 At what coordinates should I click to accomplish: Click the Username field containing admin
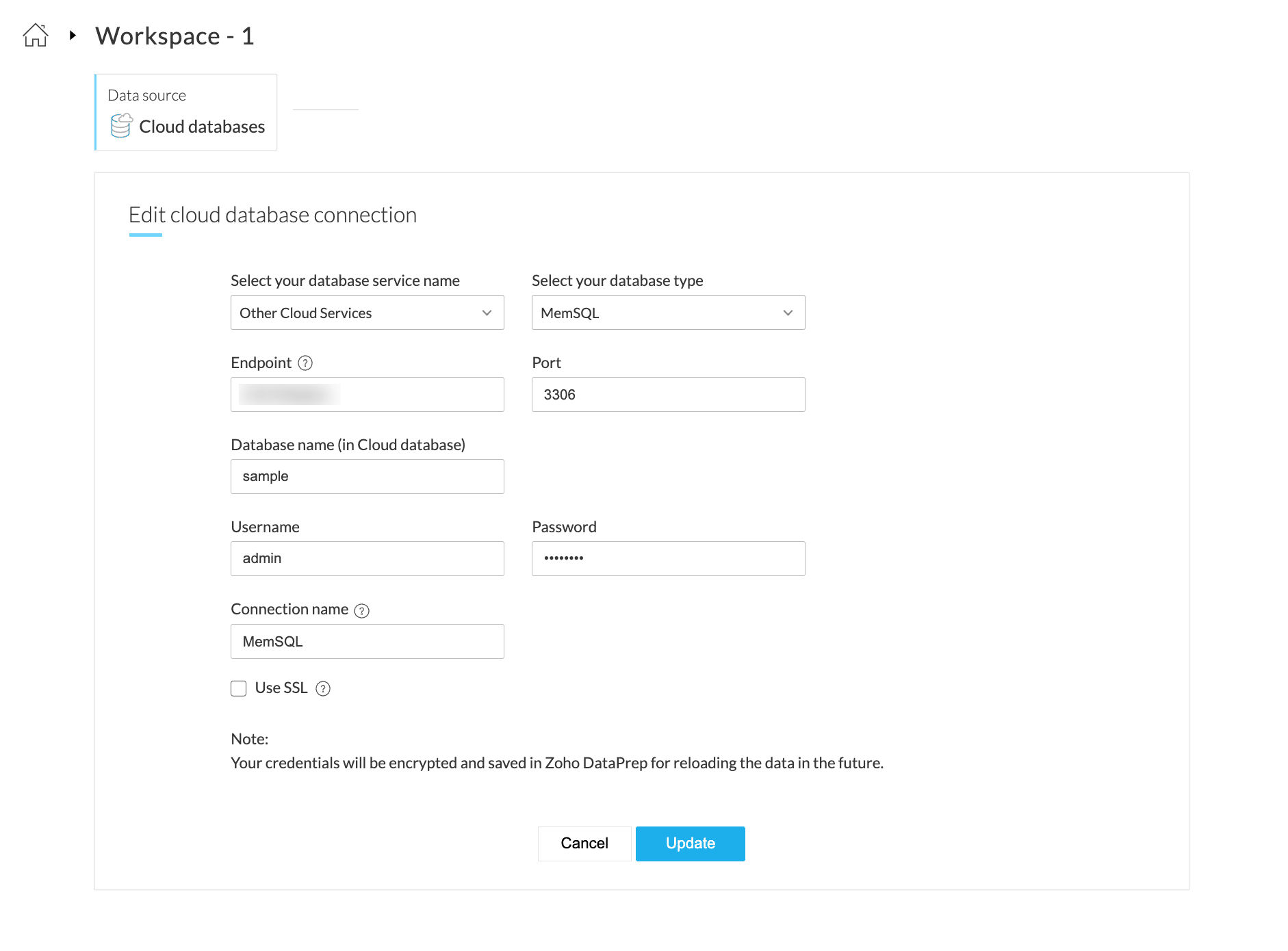point(367,559)
